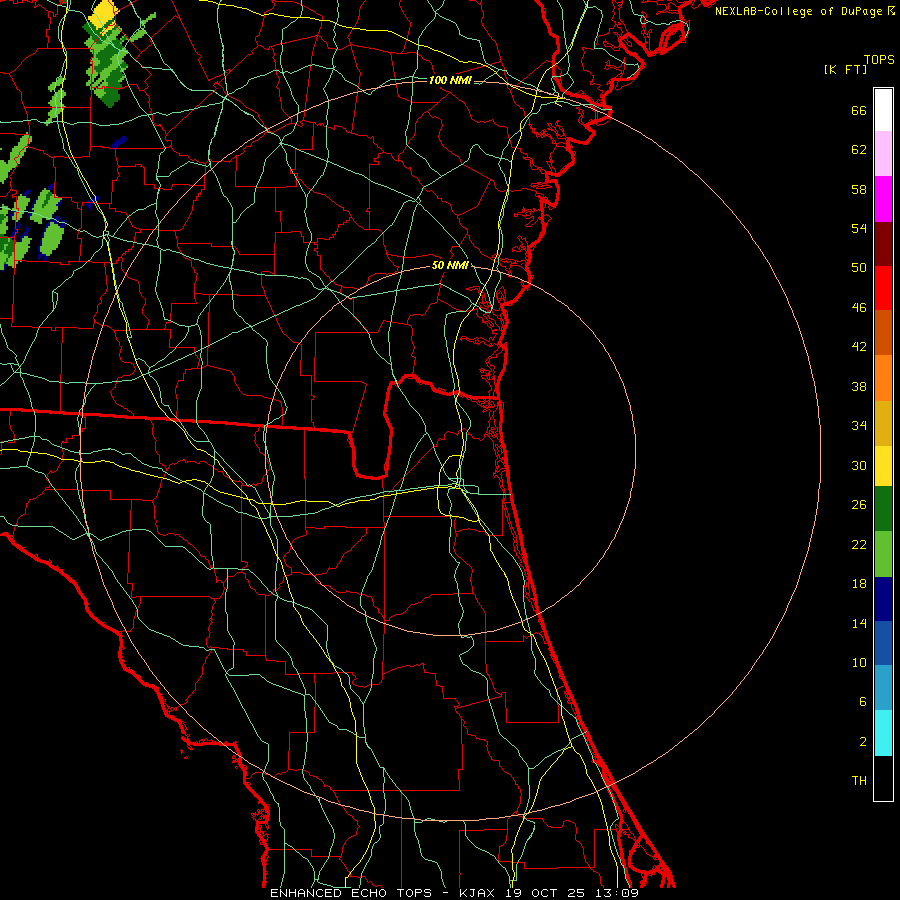
Task: Select the cyan legend swatch
Action: pos(883,733)
